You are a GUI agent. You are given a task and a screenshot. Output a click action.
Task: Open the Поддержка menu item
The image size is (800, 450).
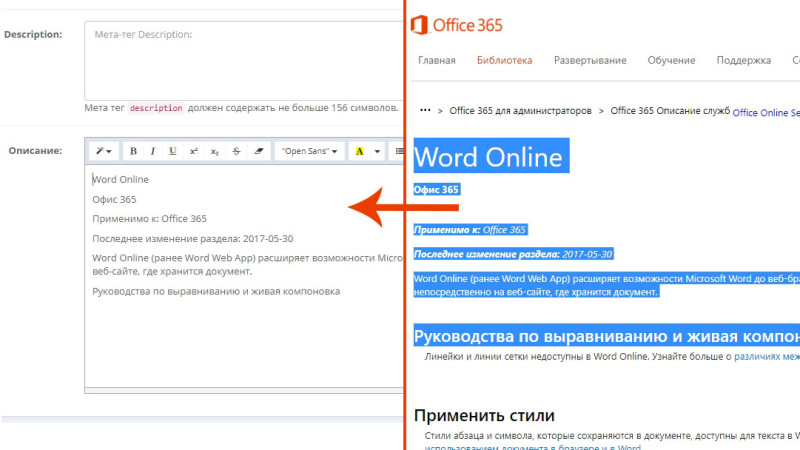743,60
